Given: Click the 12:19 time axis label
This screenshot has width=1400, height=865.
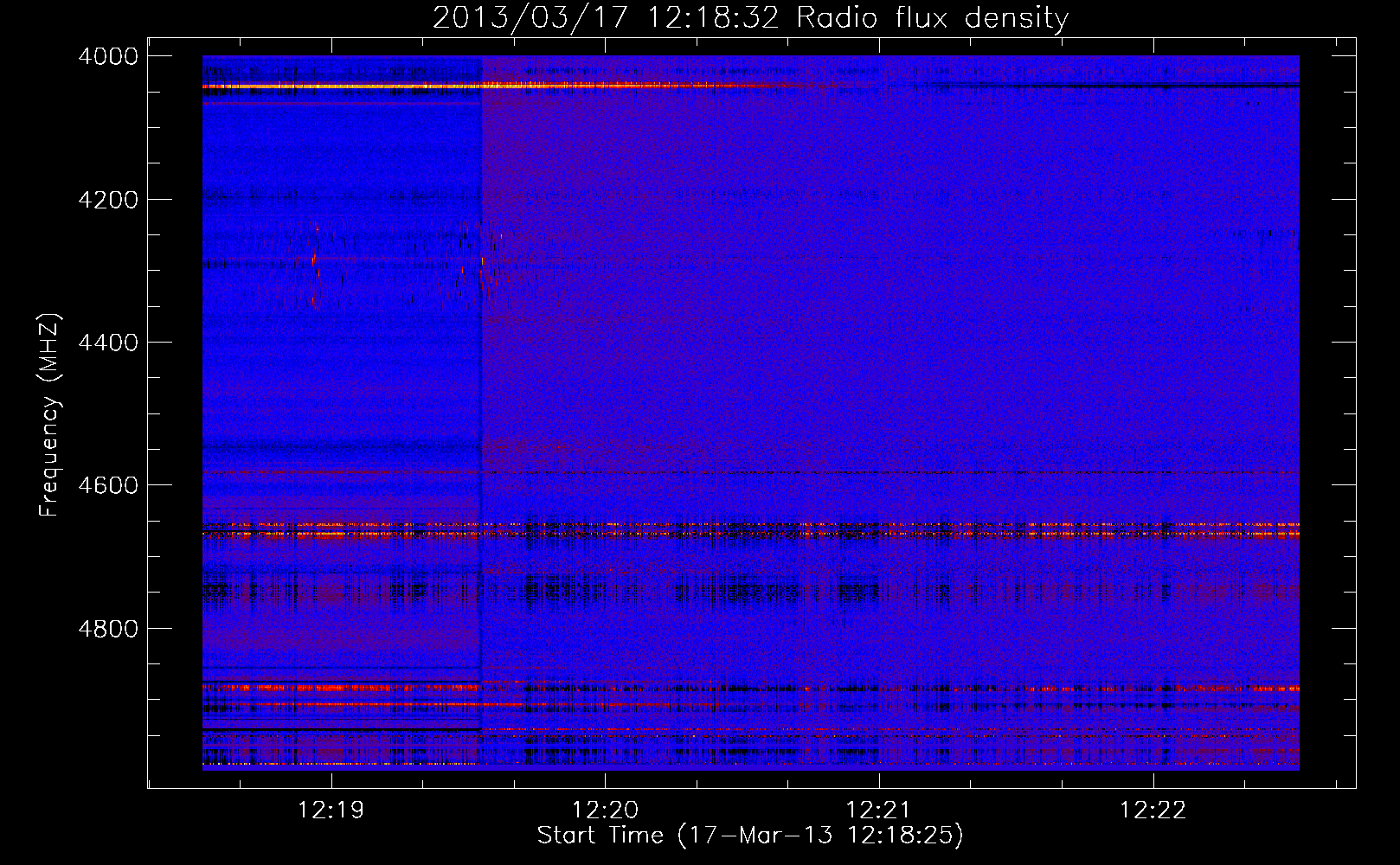Looking at the screenshot, I should pyautogui.click(x=331, y=810).
